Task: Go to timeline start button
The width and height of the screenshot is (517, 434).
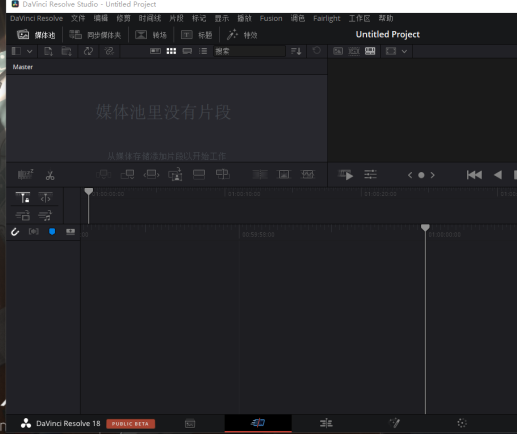Action: pos(474,175)
